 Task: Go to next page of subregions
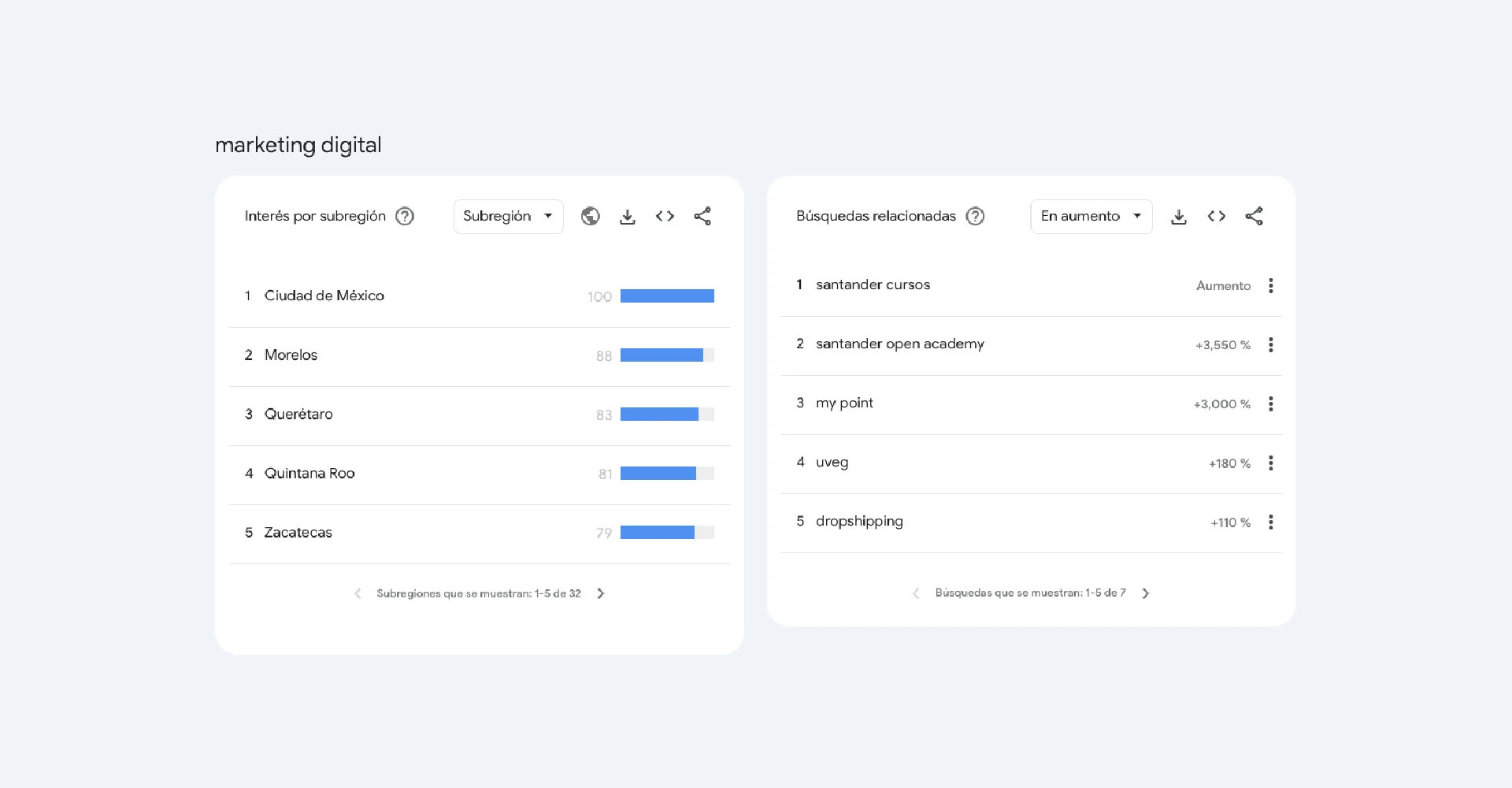(x=601, y=593)
